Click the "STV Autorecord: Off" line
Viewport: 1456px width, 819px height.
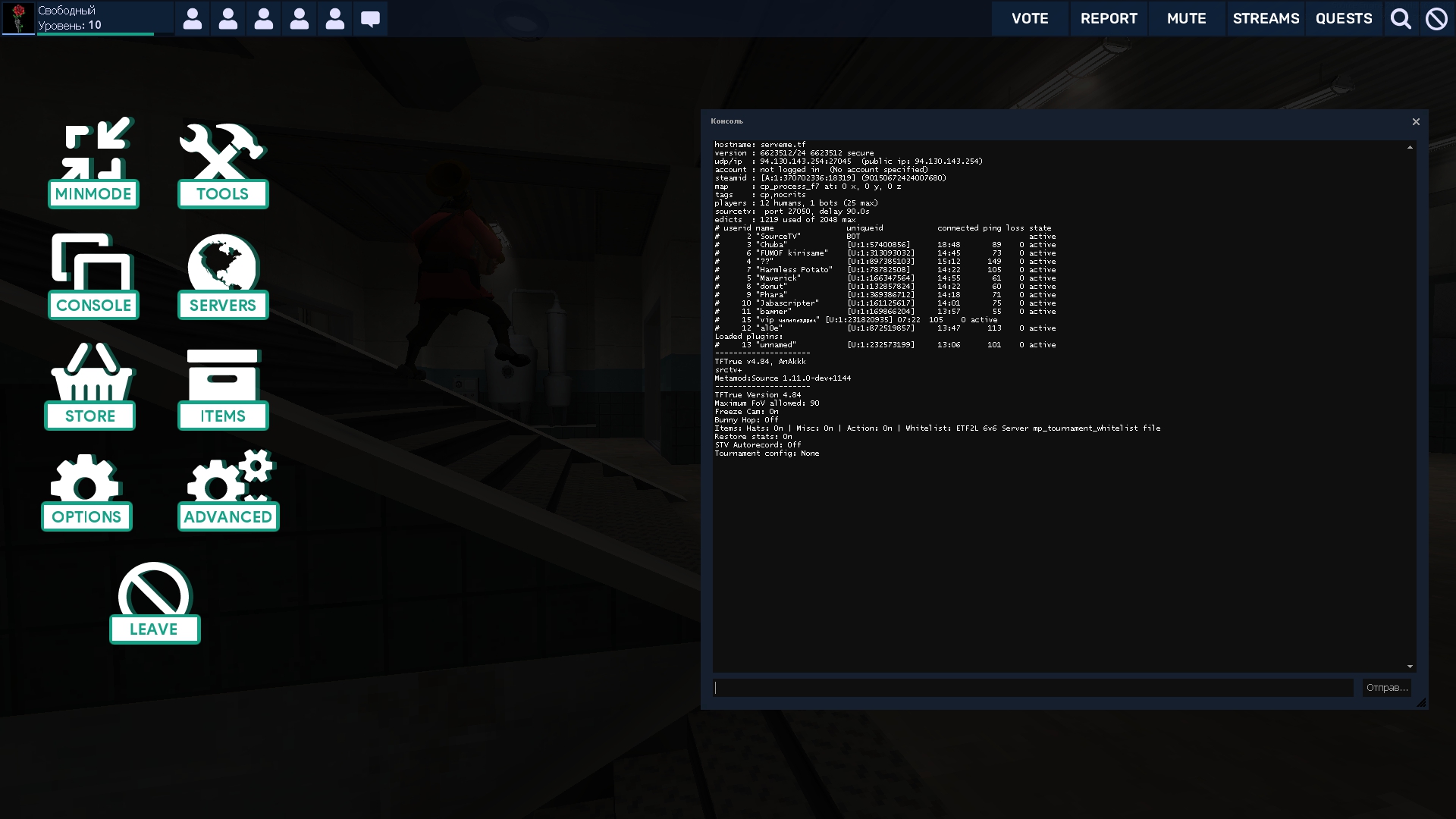tap(758, 444)
